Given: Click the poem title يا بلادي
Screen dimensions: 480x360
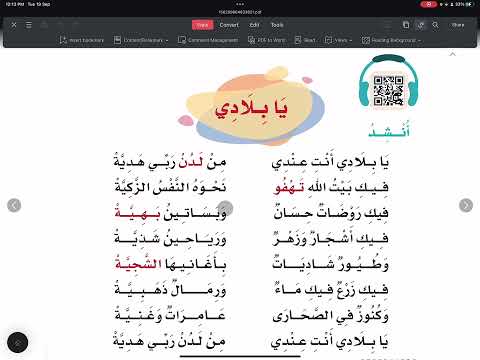Looking at the screenshot, I should 250,108.
